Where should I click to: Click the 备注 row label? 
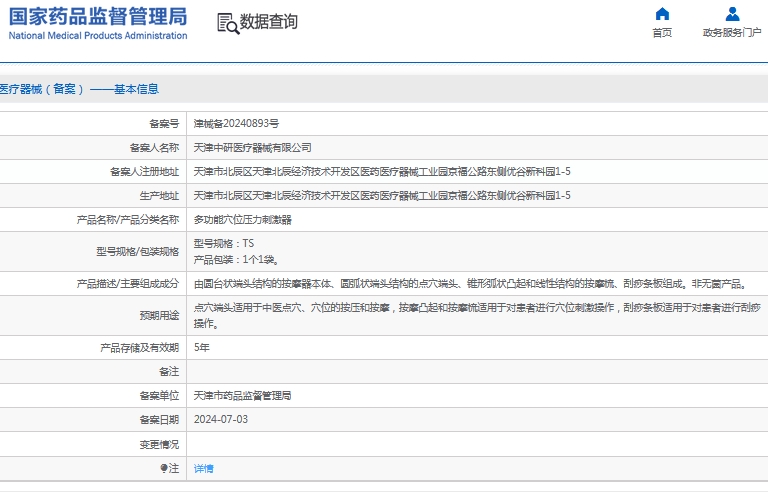(169, 371)
